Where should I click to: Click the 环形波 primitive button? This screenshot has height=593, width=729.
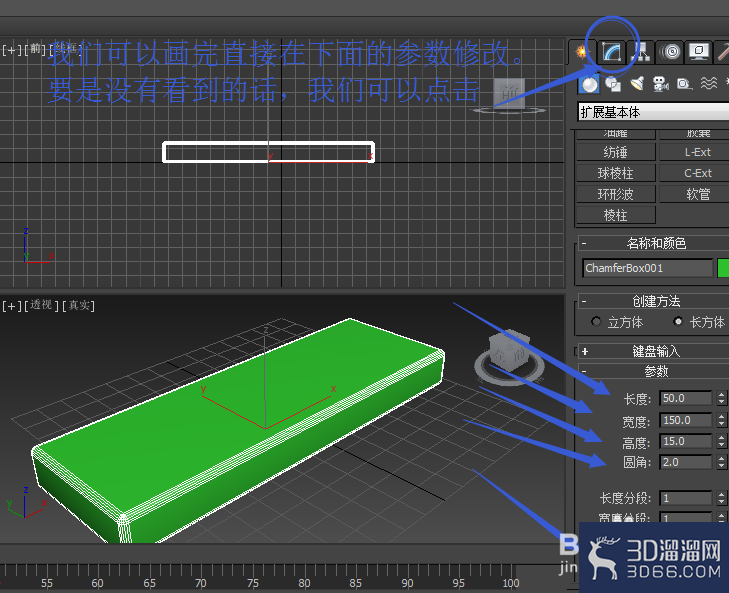(x=616, y=194)
